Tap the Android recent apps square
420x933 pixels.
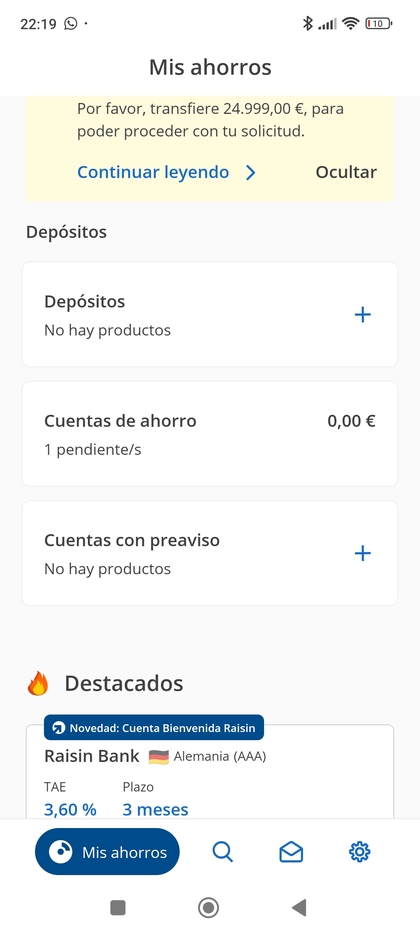pyautogui.click(x=118, y=907)
